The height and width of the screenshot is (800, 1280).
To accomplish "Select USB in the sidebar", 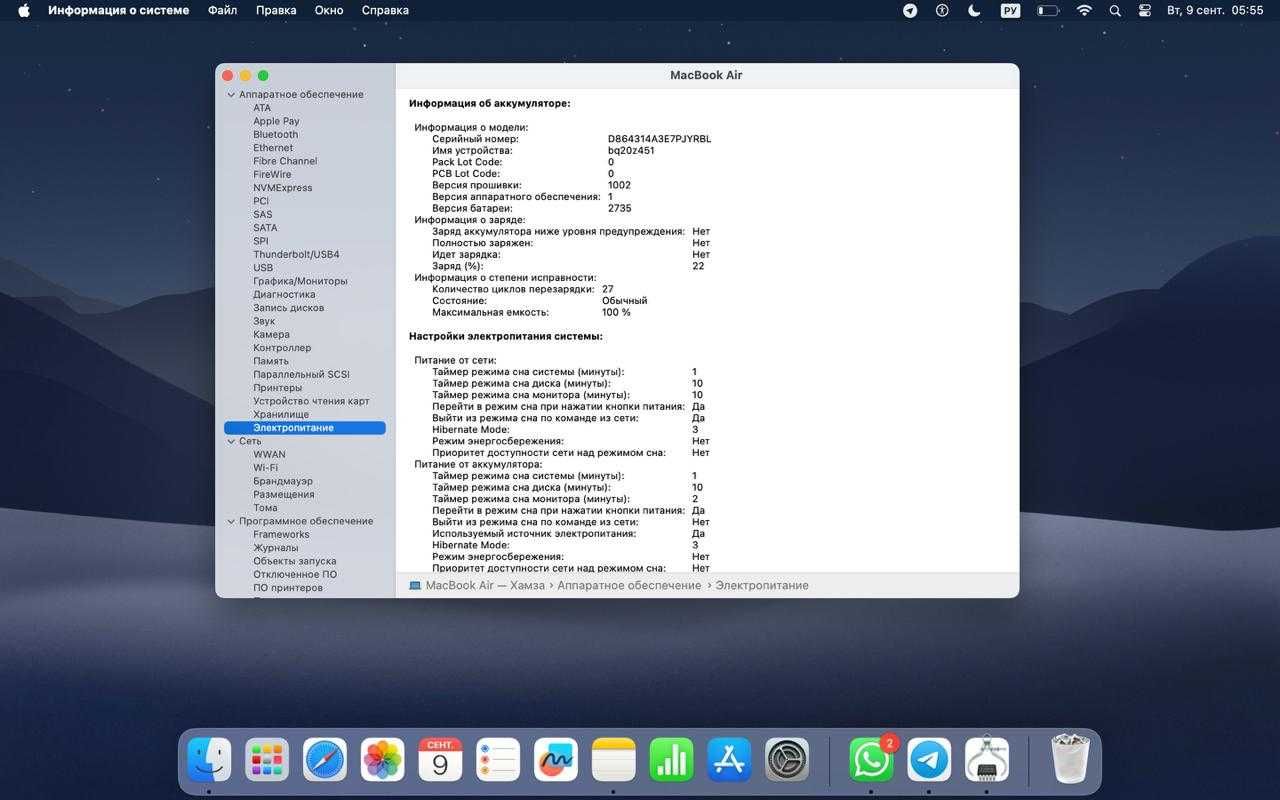I will (263, 268).
